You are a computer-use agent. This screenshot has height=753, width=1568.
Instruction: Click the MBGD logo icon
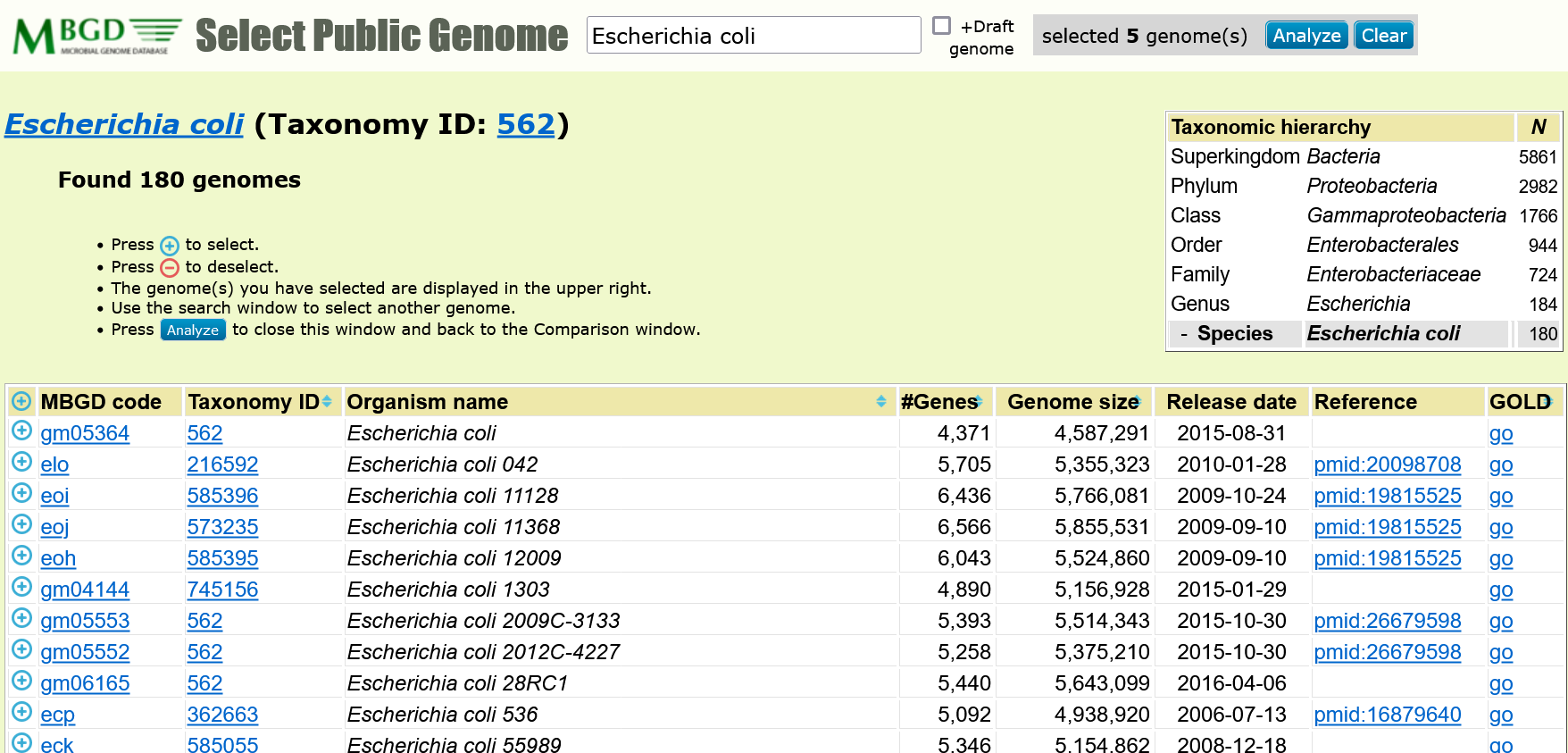[96, 36]
